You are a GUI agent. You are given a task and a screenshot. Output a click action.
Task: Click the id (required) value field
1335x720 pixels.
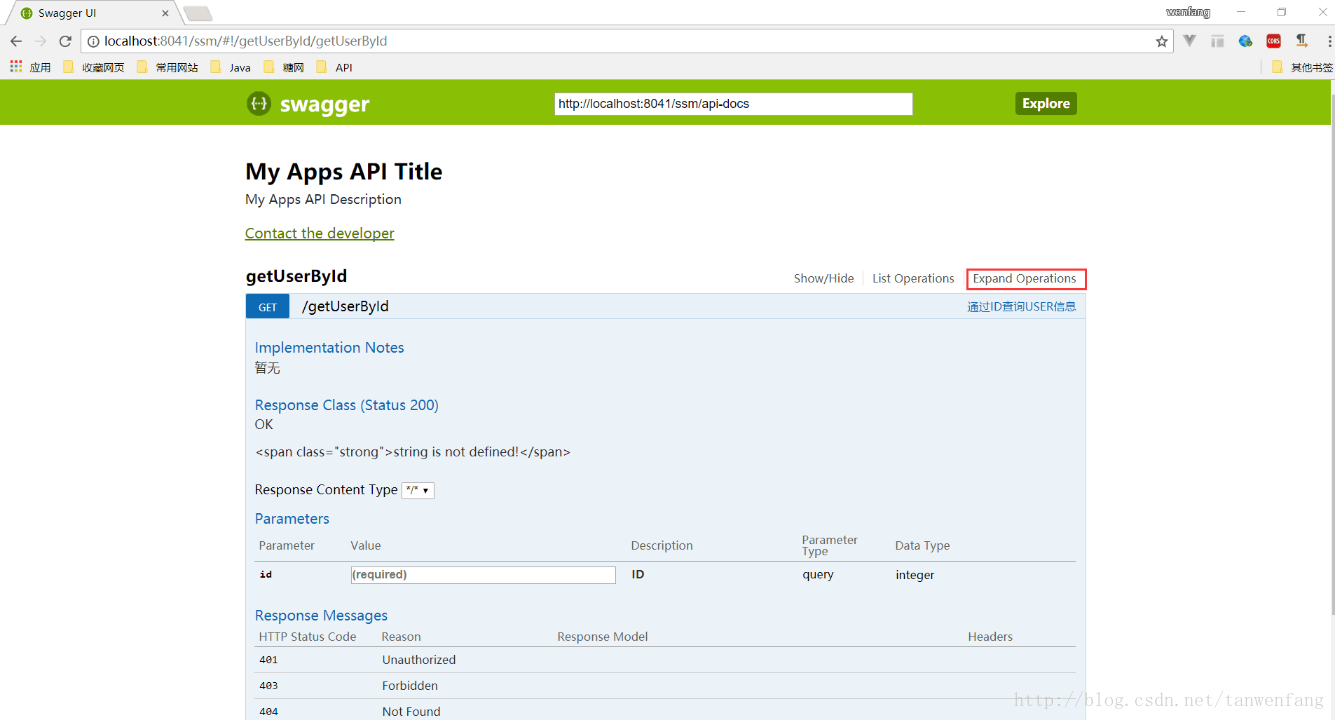click(483, 574)
